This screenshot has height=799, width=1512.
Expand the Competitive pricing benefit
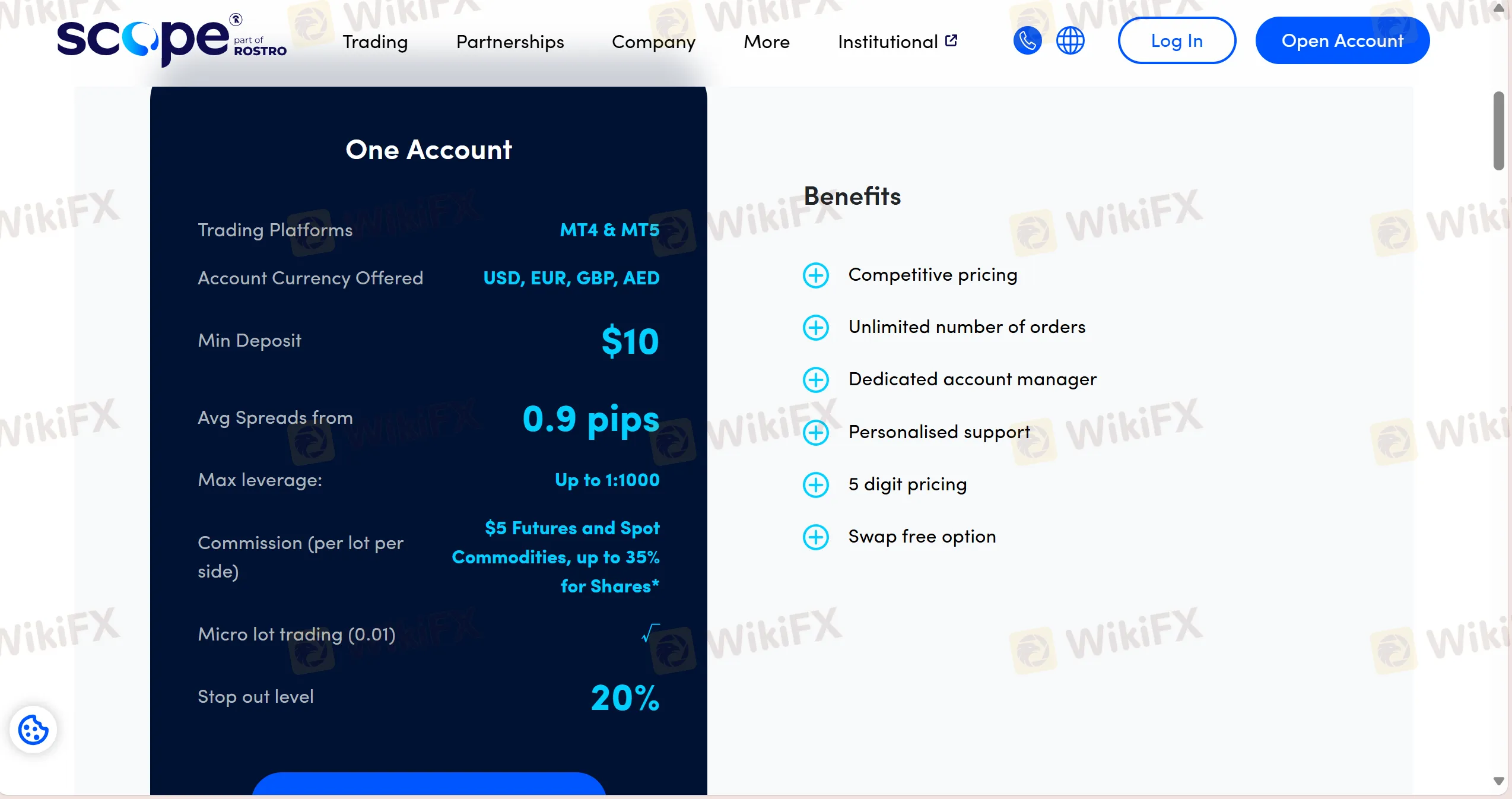[815, 275]
